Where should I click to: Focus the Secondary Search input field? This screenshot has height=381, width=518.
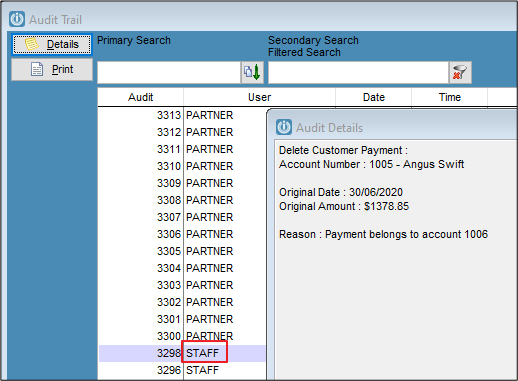359,72
